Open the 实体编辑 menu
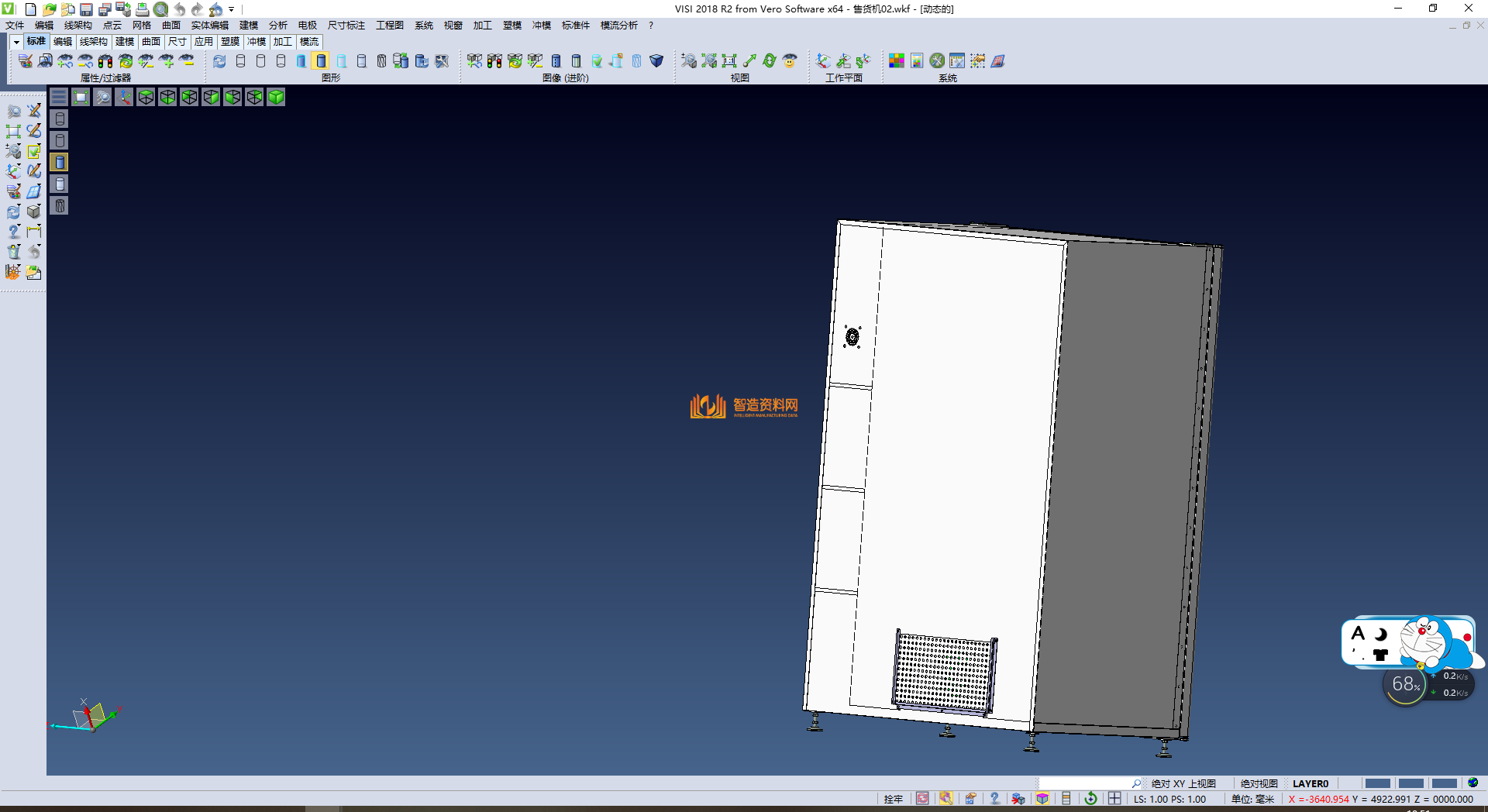The image size is (1488, 812). coord(209,26)
